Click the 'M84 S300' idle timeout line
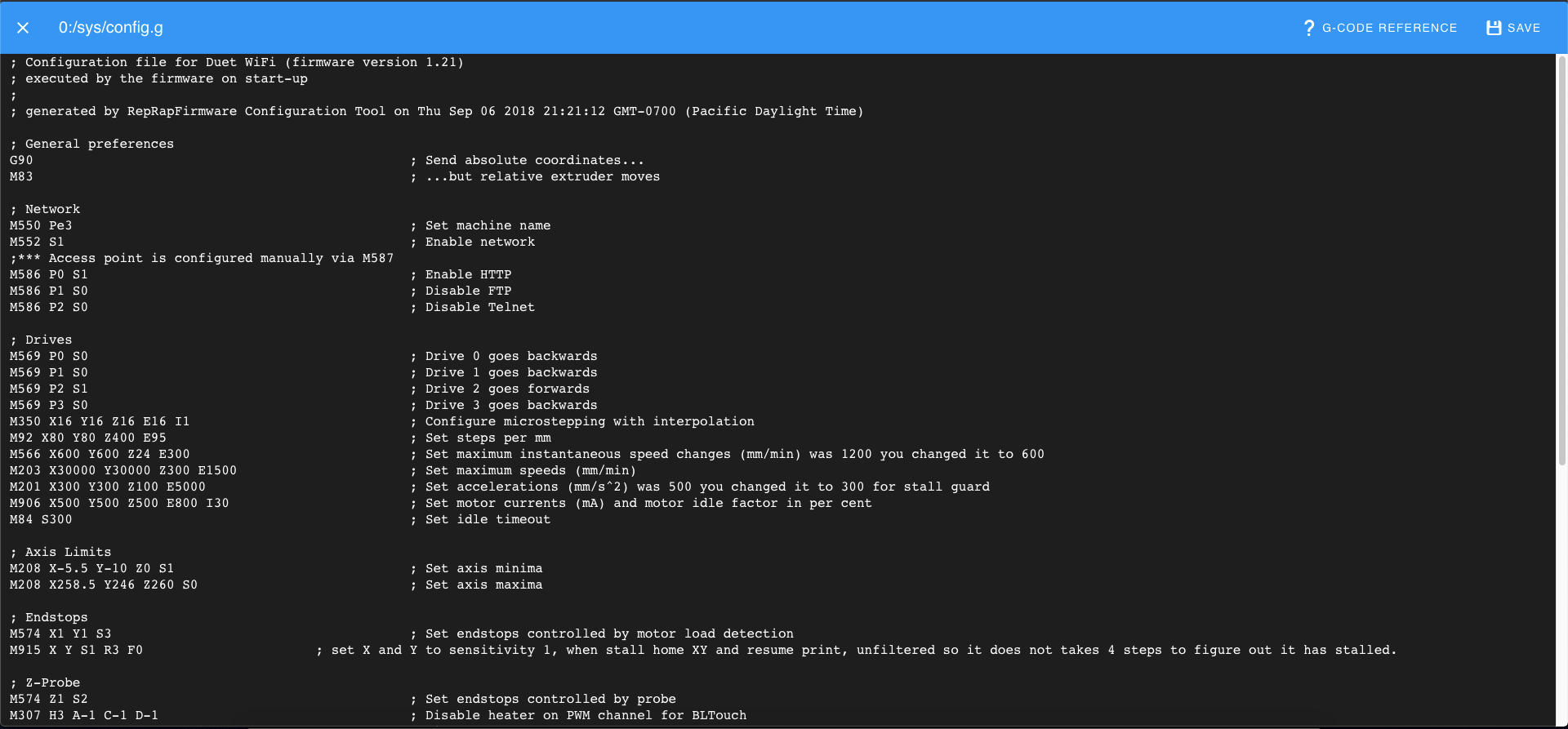 pos(41,519)
